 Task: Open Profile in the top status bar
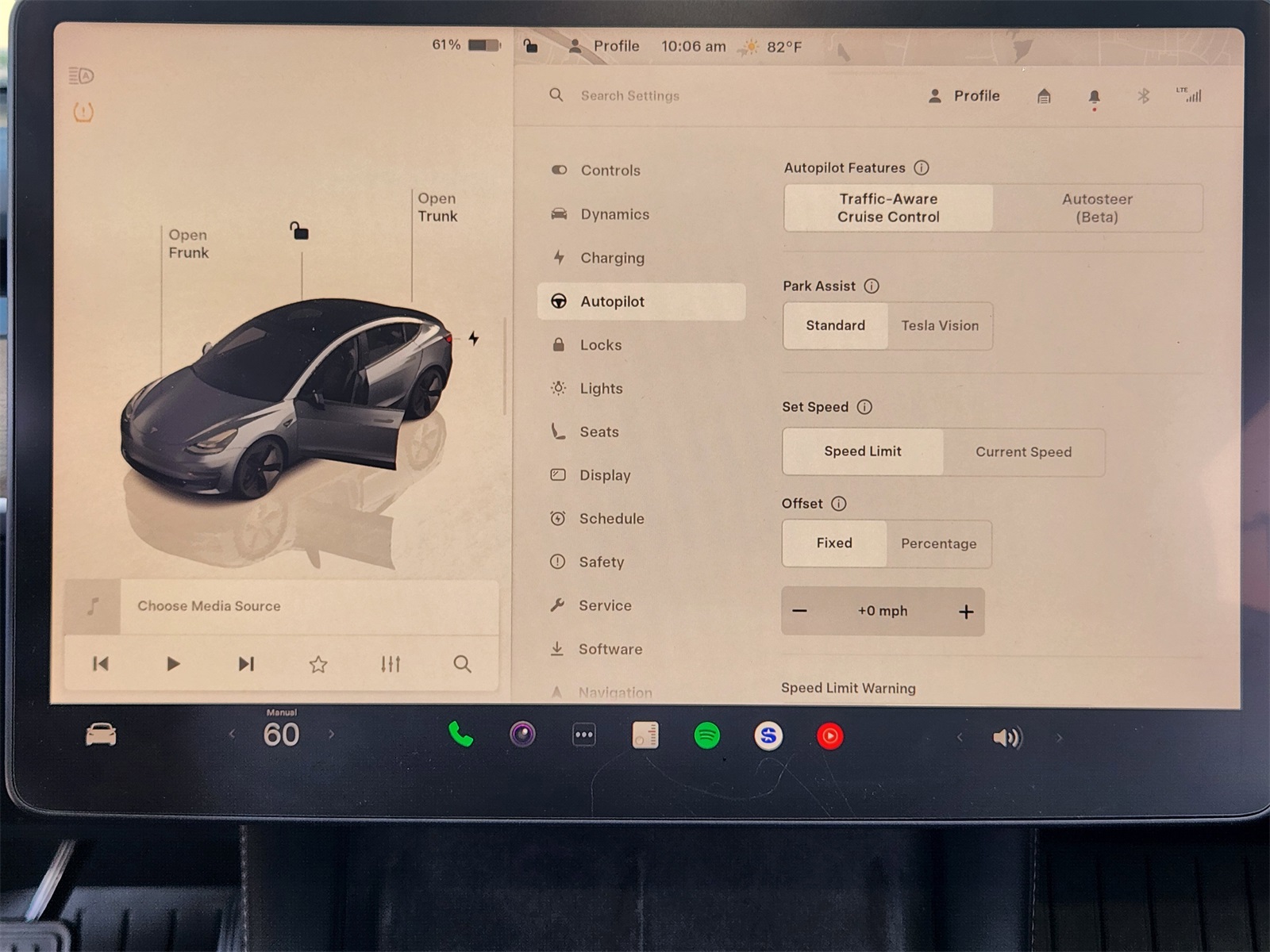coord(604,46)
